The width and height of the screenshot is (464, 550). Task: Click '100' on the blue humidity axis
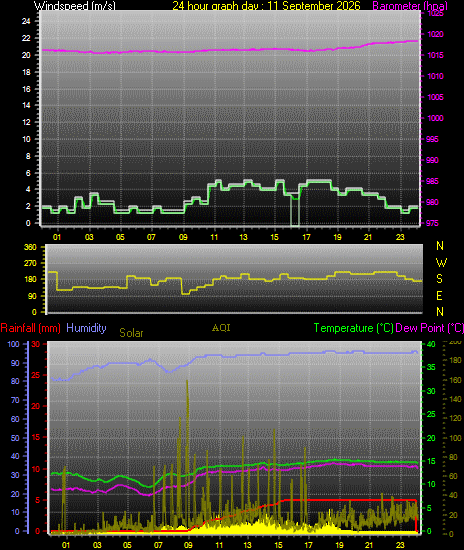pos(13,344)
